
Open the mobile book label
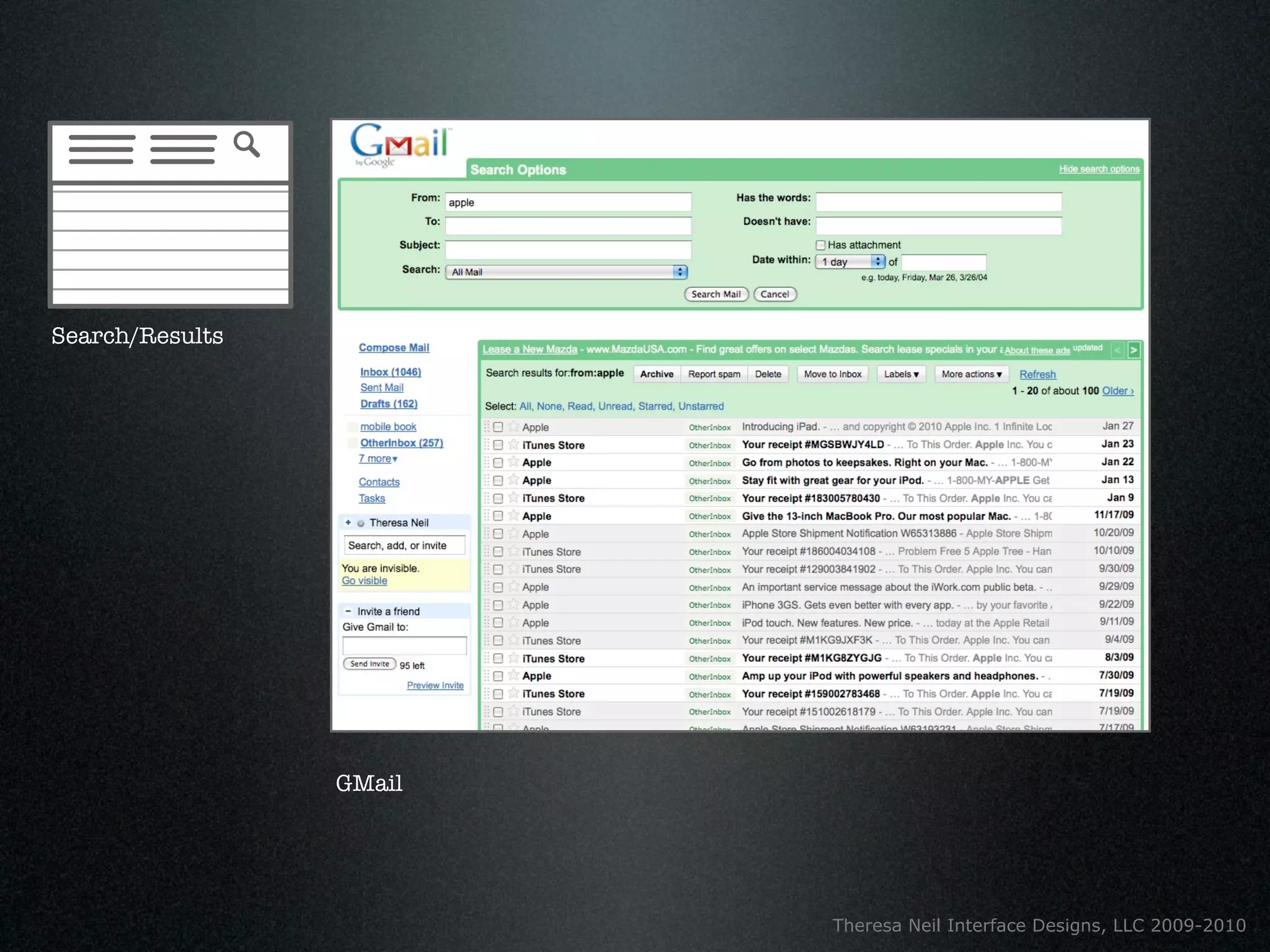pyautogui.click(x=388, y=426)
